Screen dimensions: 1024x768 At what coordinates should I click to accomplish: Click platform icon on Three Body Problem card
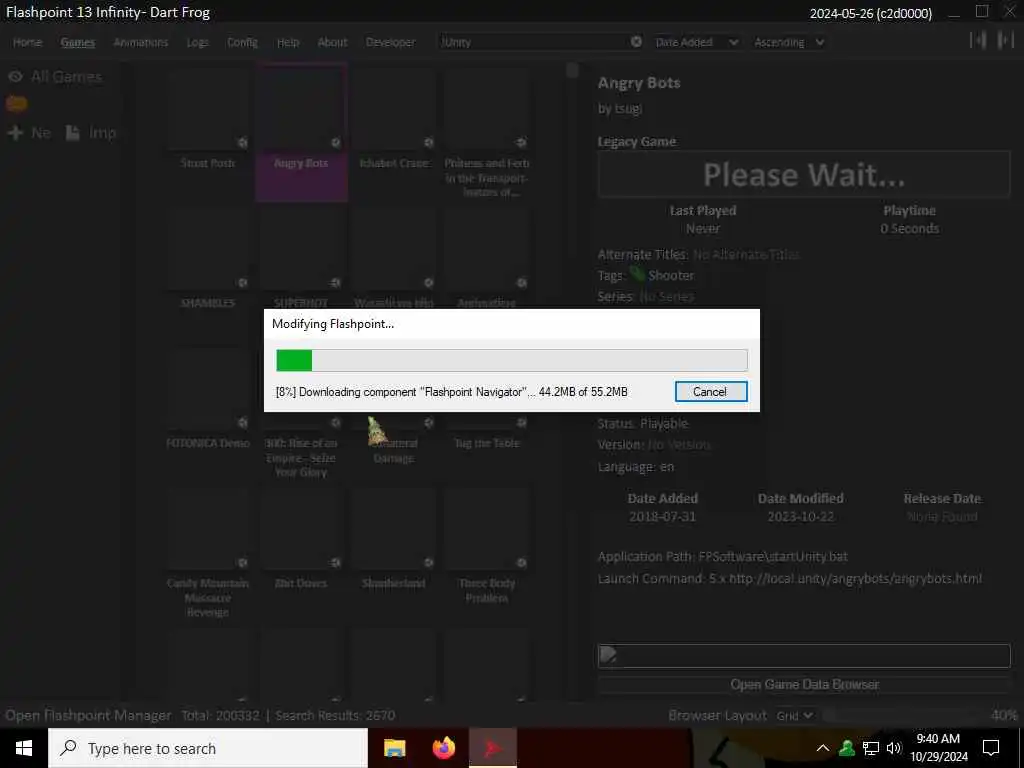click(522, 562)
